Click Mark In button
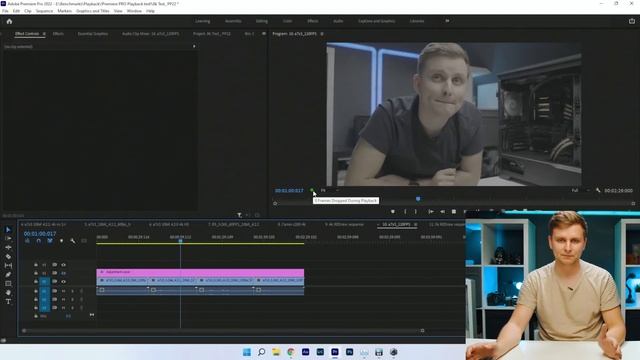 [x=405, y=211]
